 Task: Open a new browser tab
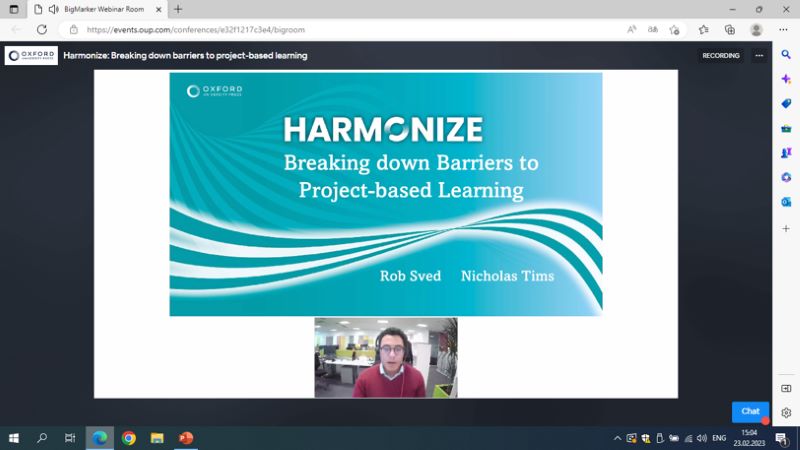178,9
